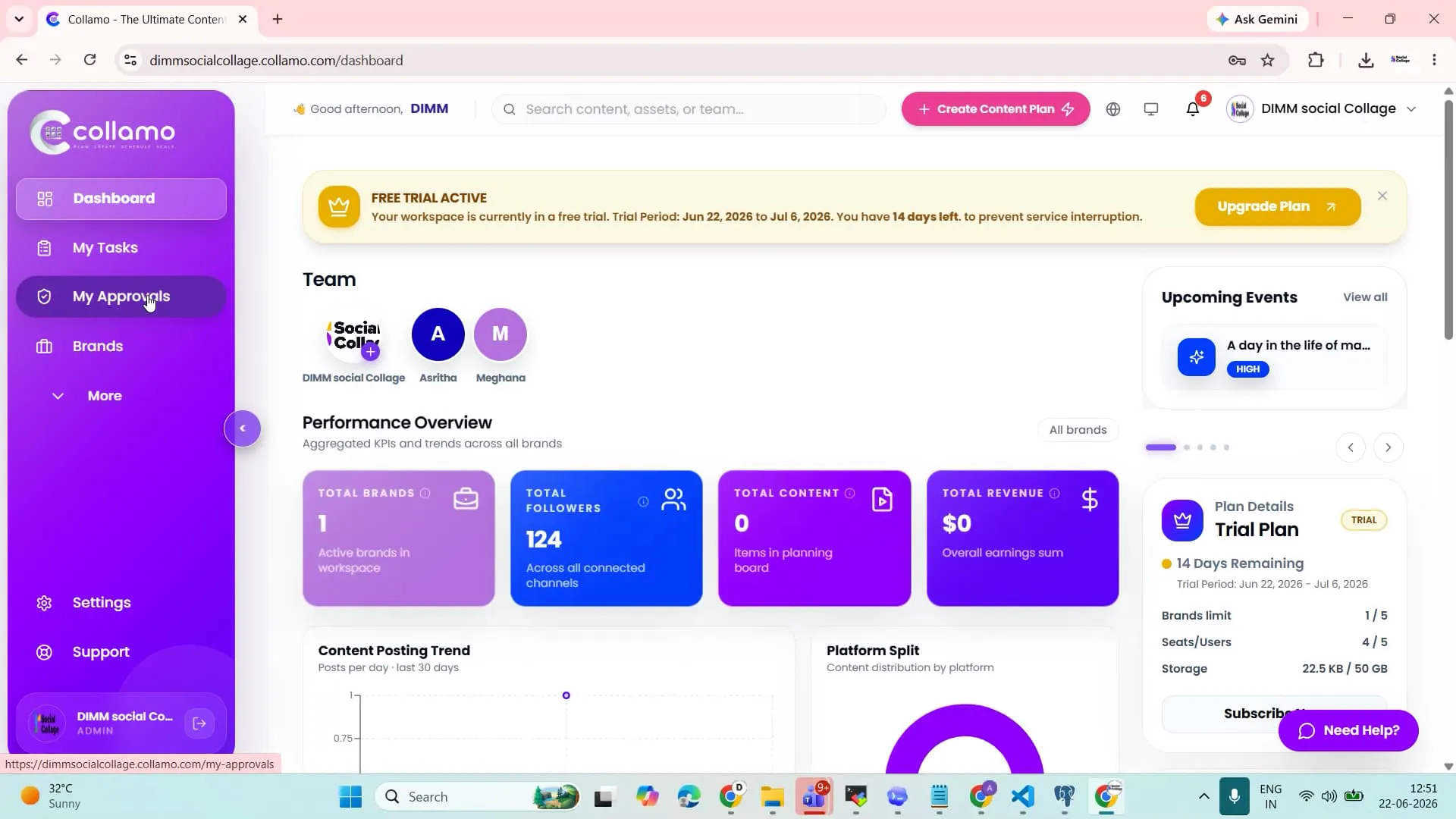Viewport: 1456px width, 819px height.
Task: Open browser extensions puzzle icon
Action: 1316,61
